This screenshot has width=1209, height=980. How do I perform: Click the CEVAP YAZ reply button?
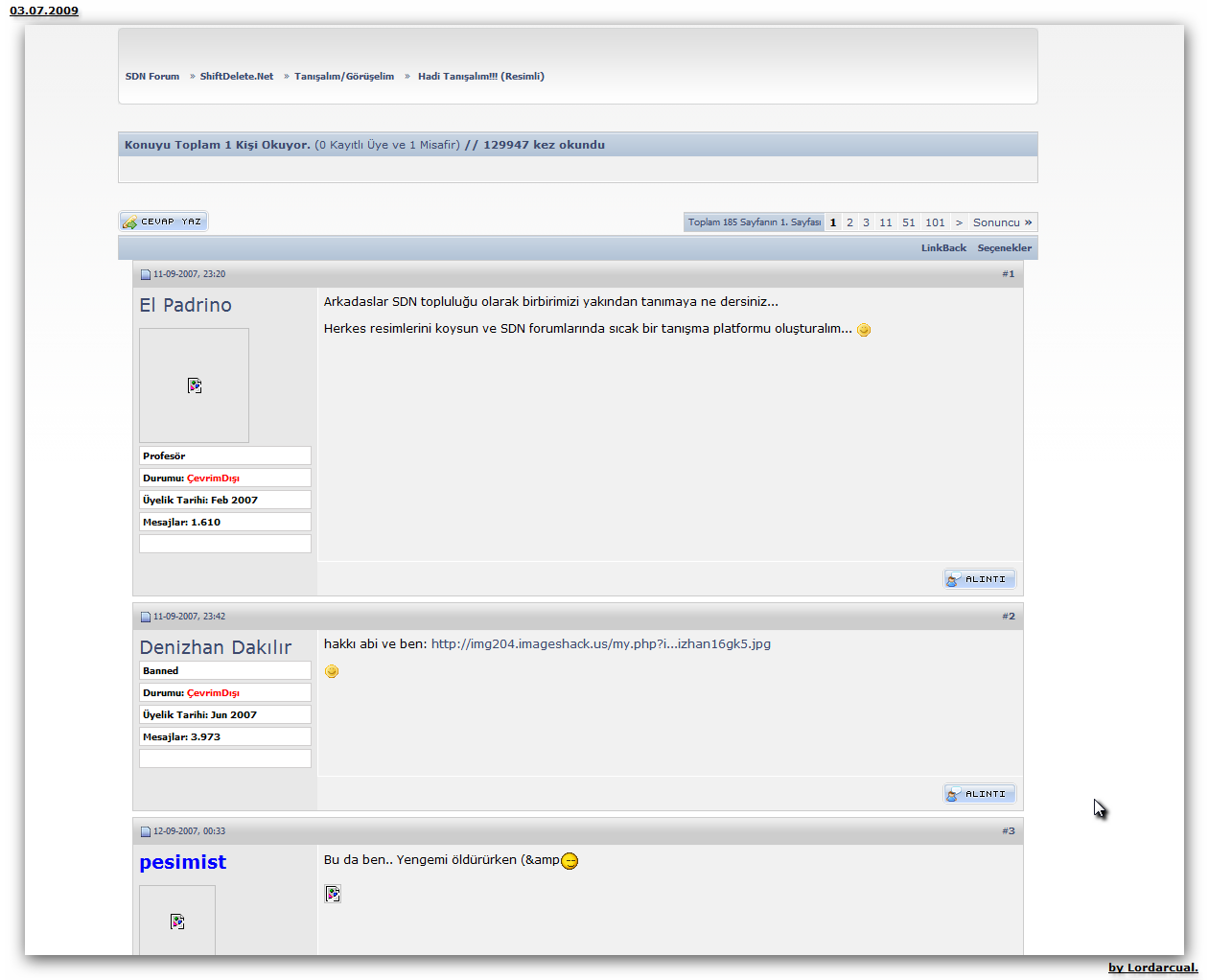(163, 222)
